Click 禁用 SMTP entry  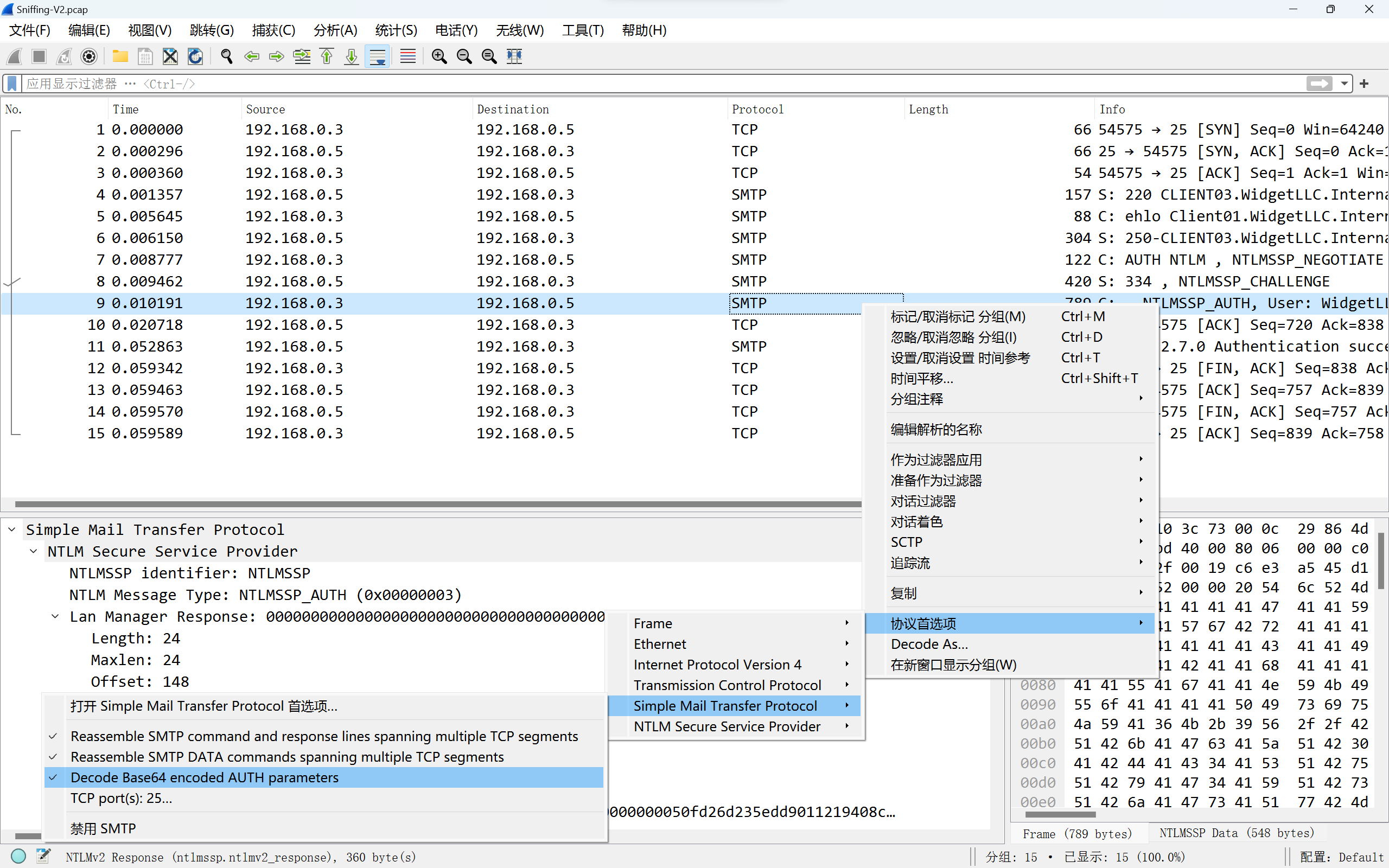(324, 828)
